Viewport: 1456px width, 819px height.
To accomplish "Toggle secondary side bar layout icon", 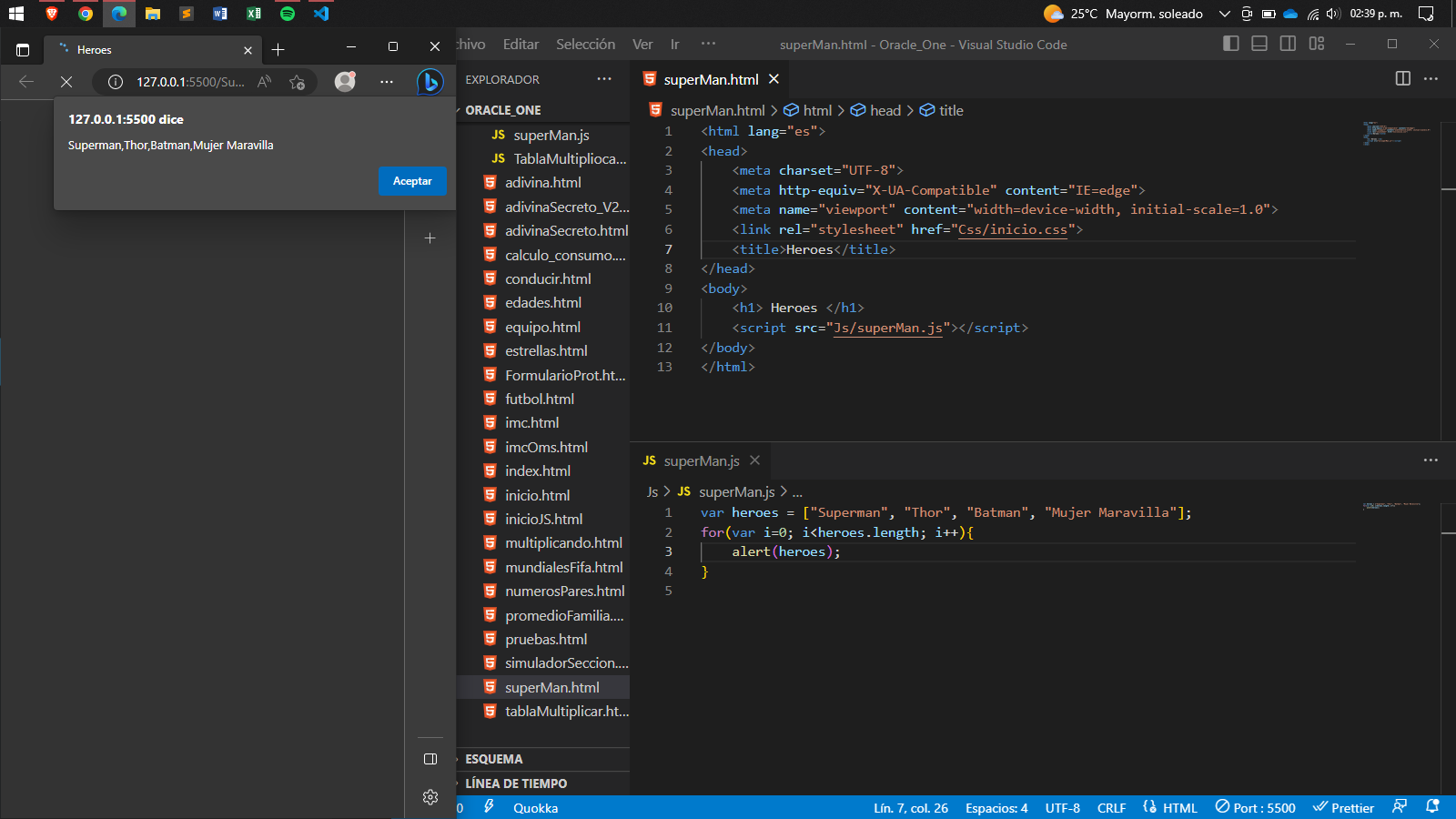I will 1288,44.
